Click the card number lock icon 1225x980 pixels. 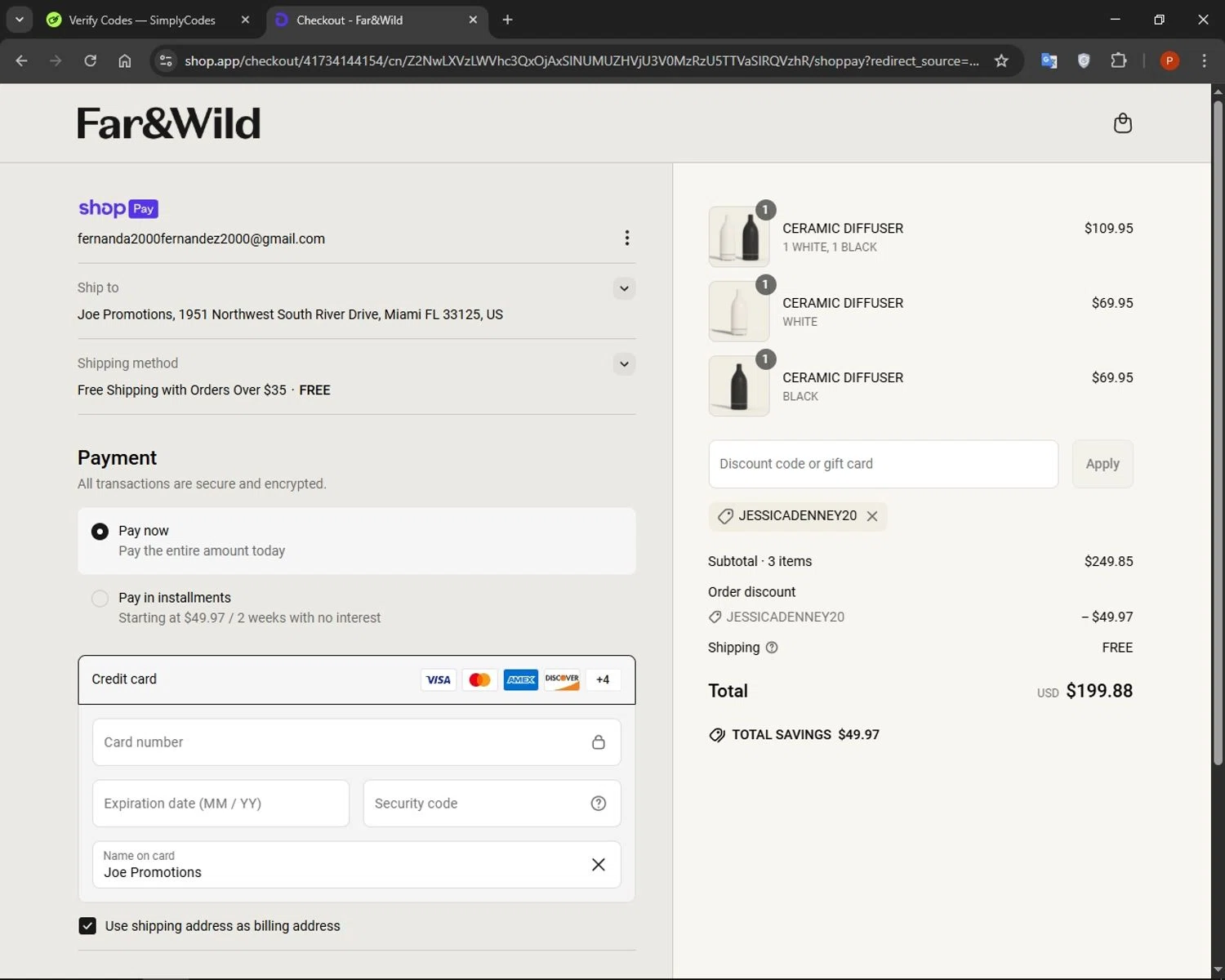tap(598, 742)
